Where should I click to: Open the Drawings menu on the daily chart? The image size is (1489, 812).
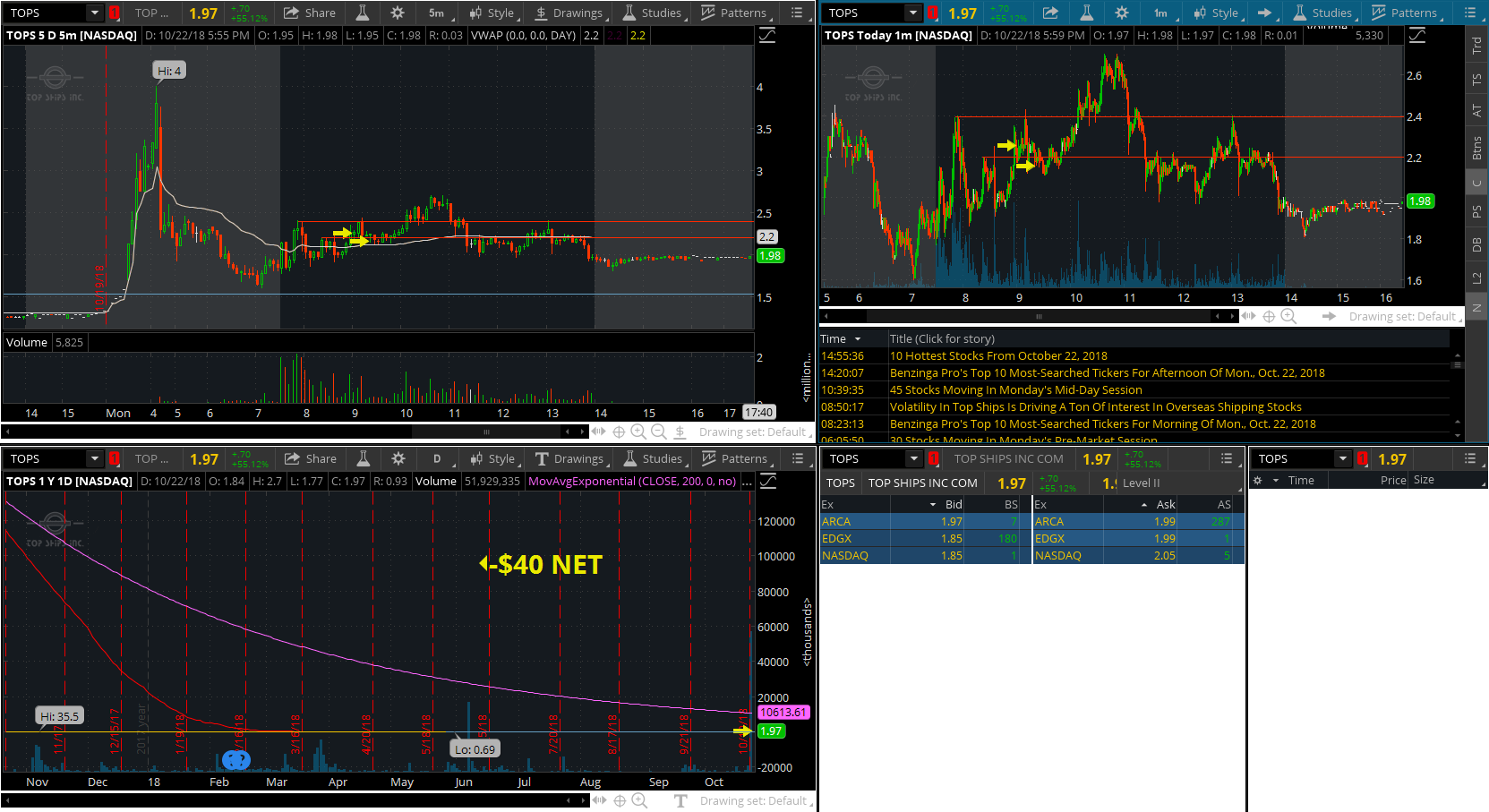569,458
